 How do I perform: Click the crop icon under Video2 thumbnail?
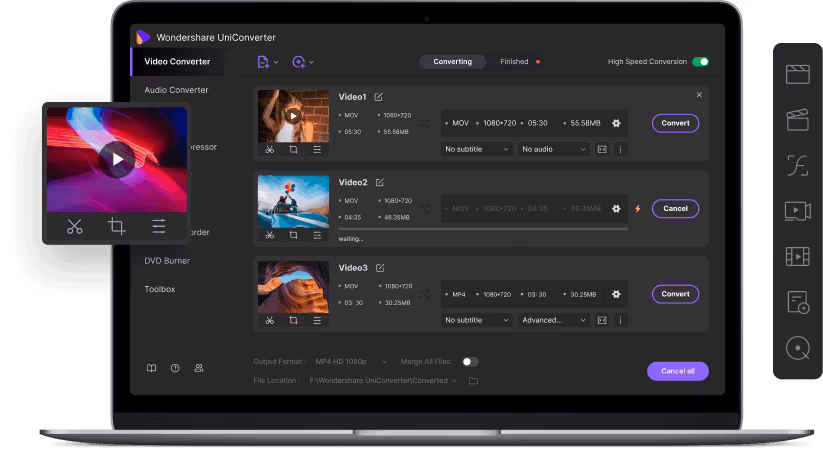point(293,235)
